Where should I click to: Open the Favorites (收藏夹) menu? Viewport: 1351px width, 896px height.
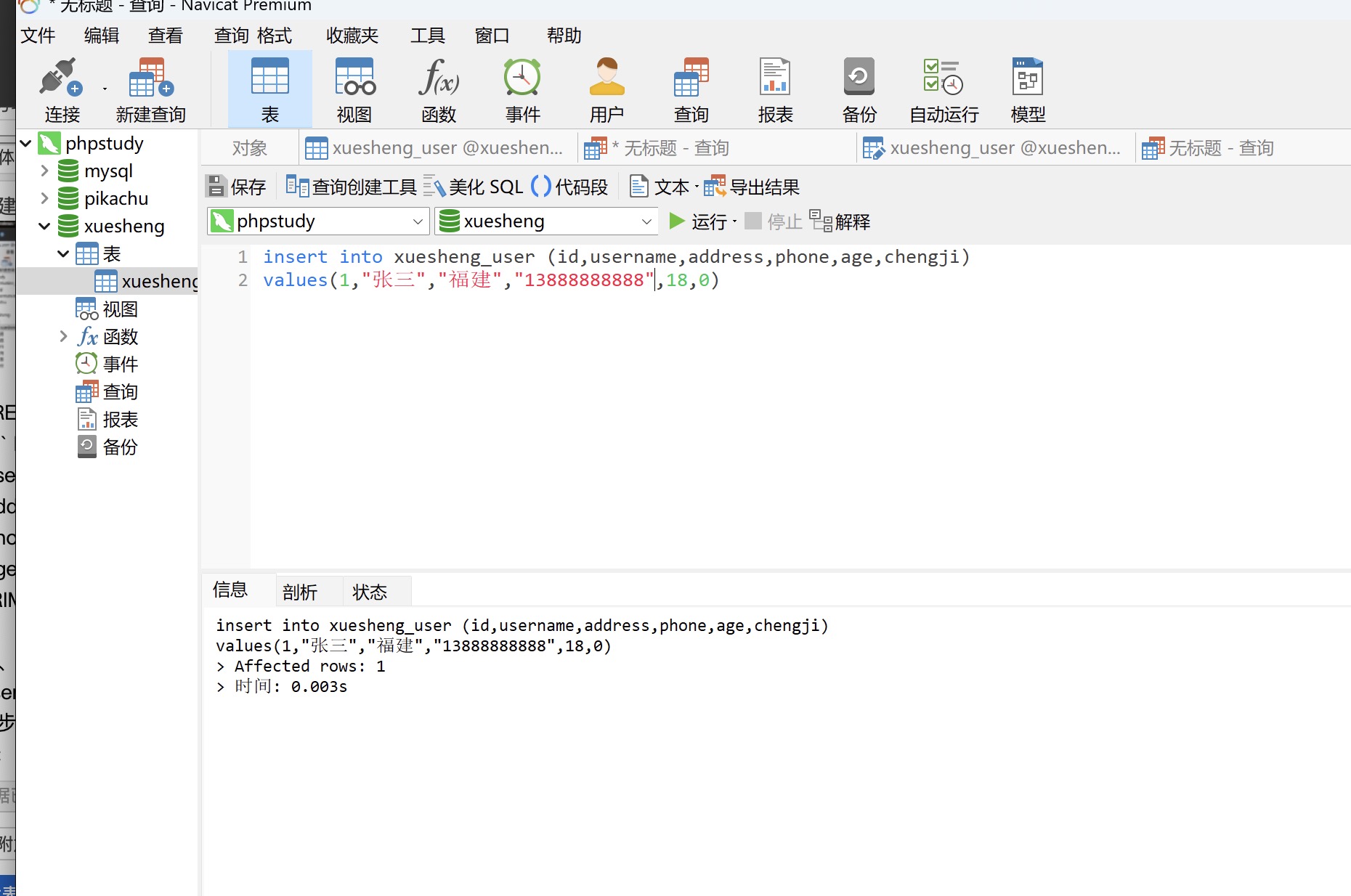pos(352,36)
